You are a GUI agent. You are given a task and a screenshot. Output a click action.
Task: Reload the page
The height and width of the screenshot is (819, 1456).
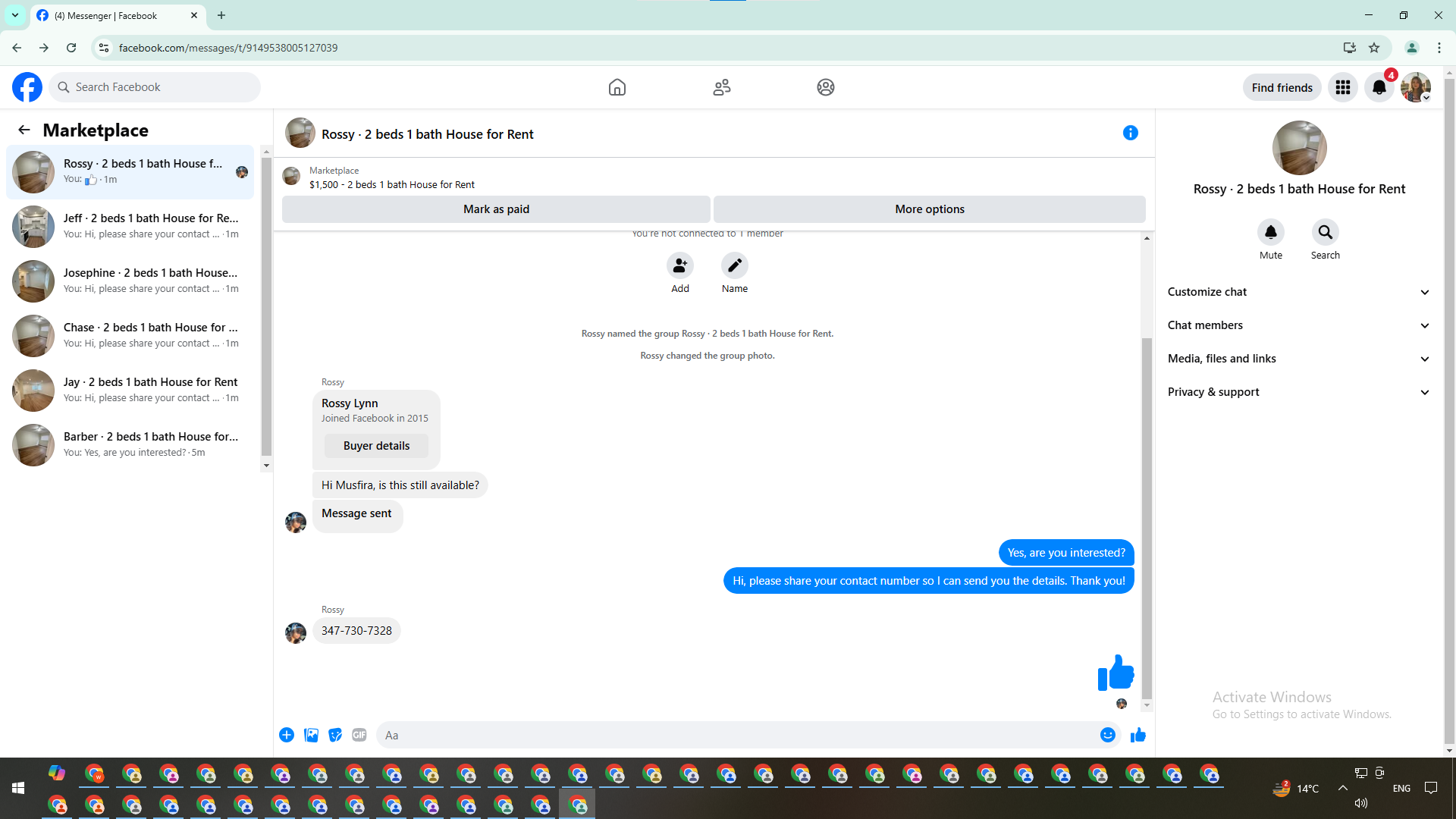pos(71,48)
